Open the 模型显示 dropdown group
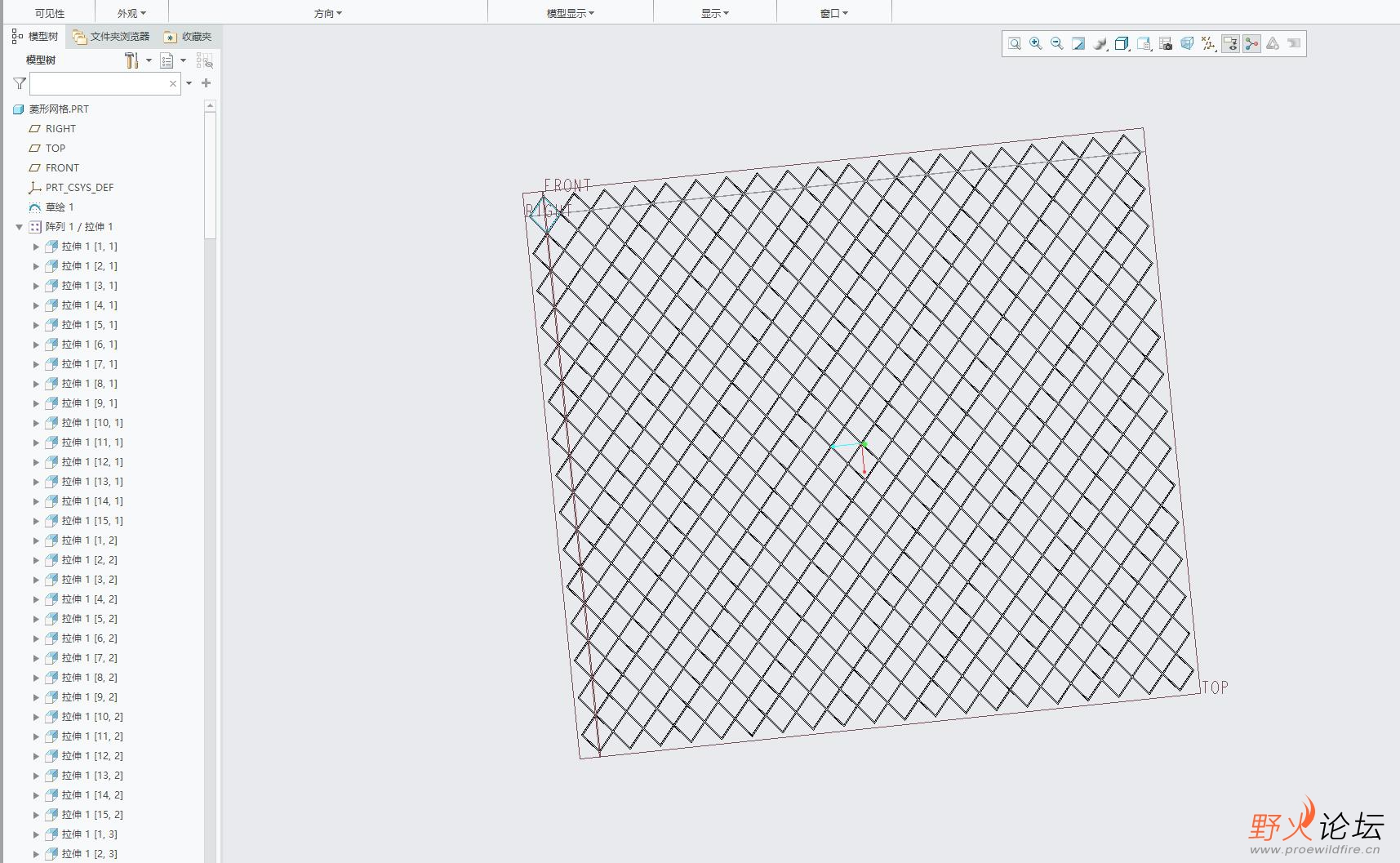Image resolution: width=1400 pixels, height=863 pixels. click(571, 13)
